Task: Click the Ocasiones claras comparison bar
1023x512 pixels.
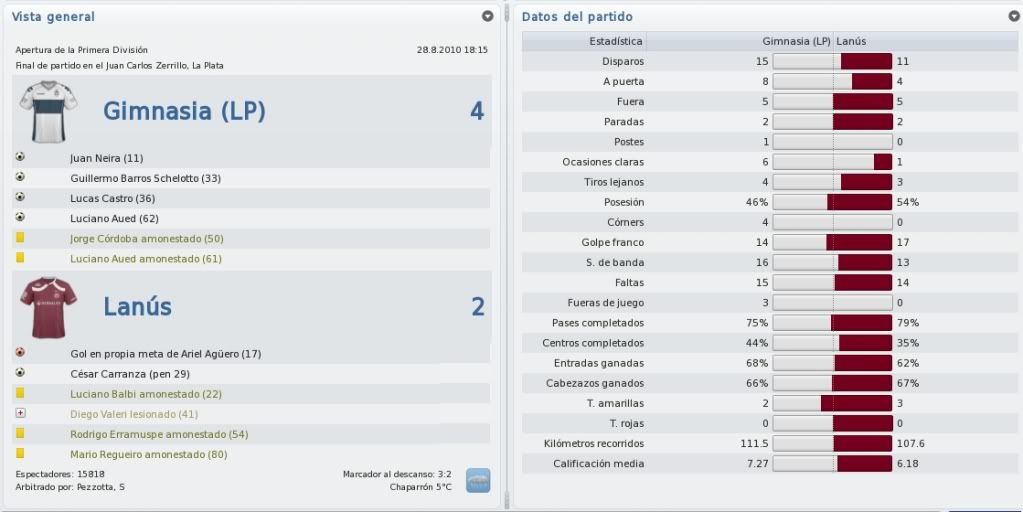Action: pos(832,162)
